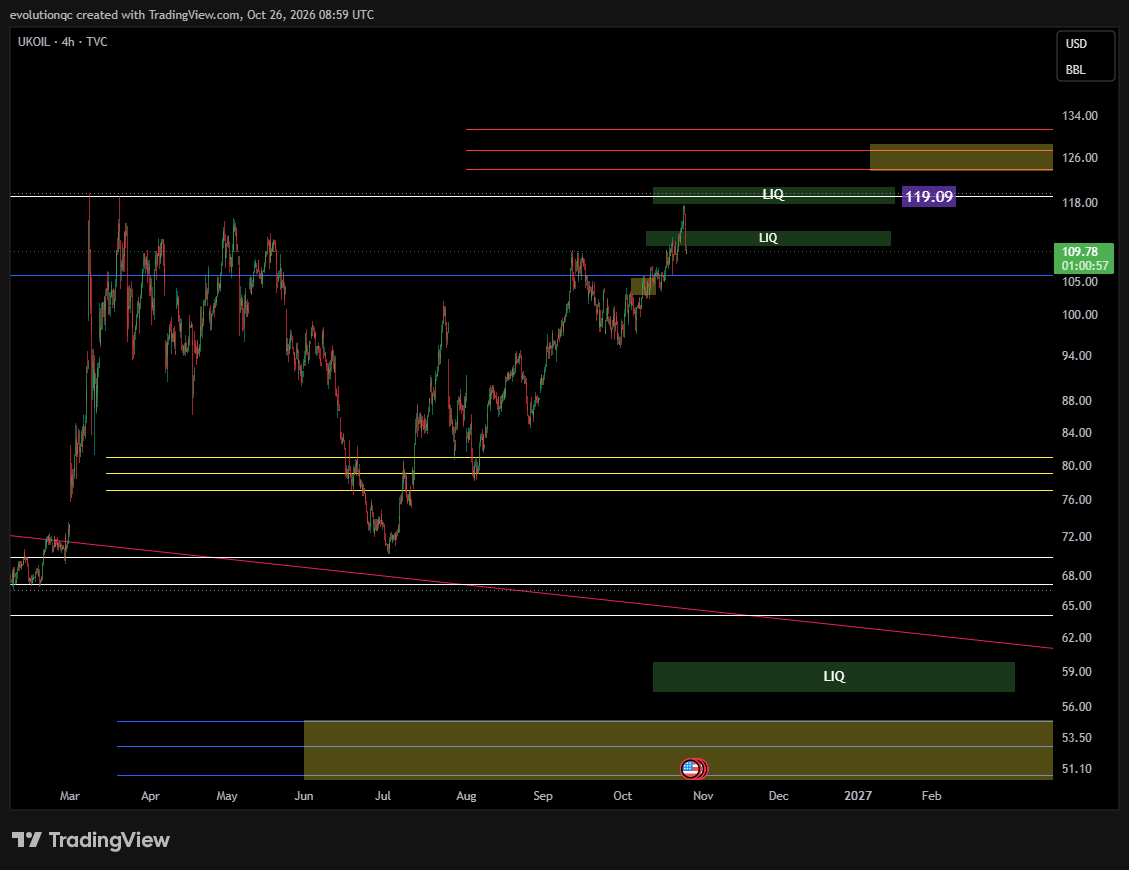Image resolution: width=1129 pixels, height=870 pixels.
Task: Click the BBL unit label
Action: coord(1076,70)
